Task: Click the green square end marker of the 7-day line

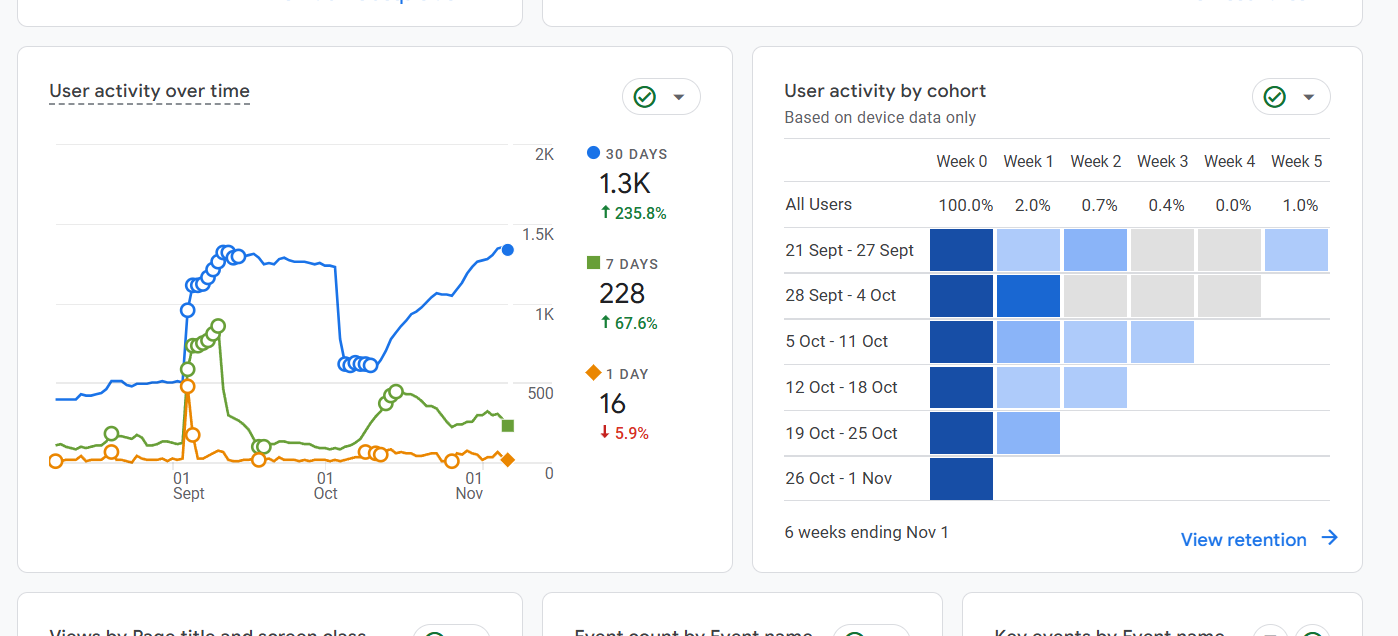Action: point(508,426)
